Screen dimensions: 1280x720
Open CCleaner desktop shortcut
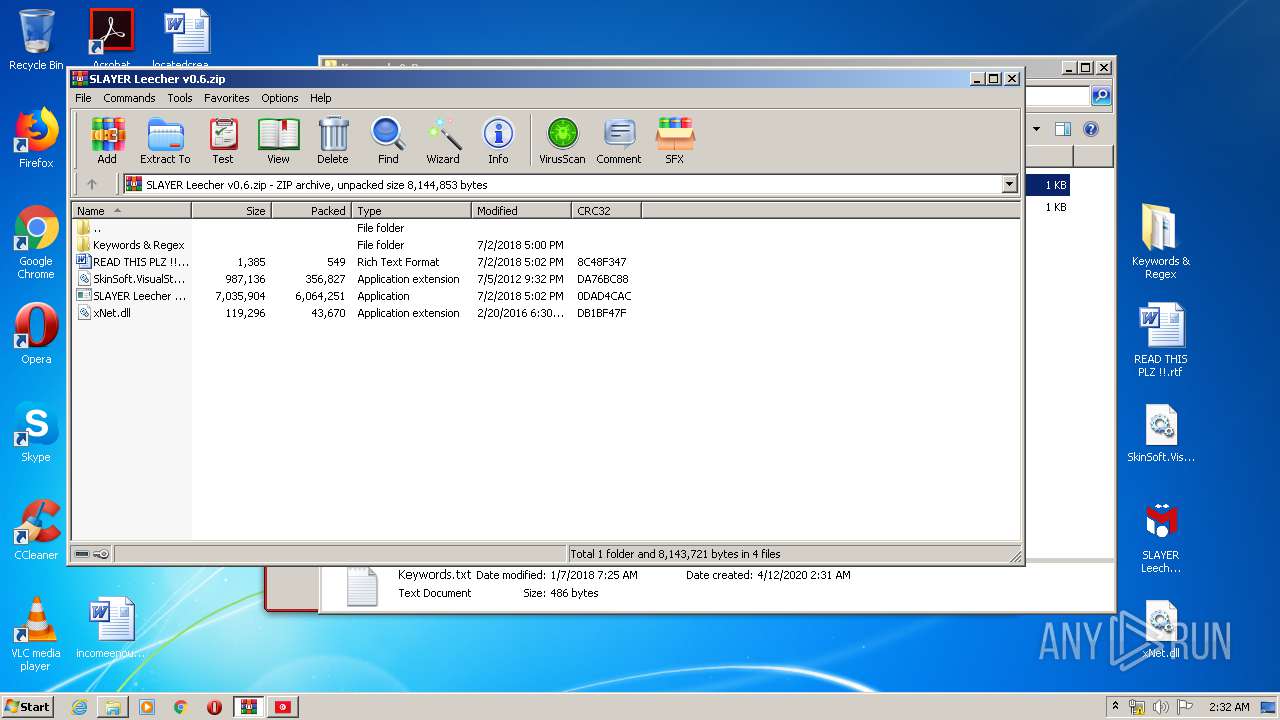pos(36,530)
